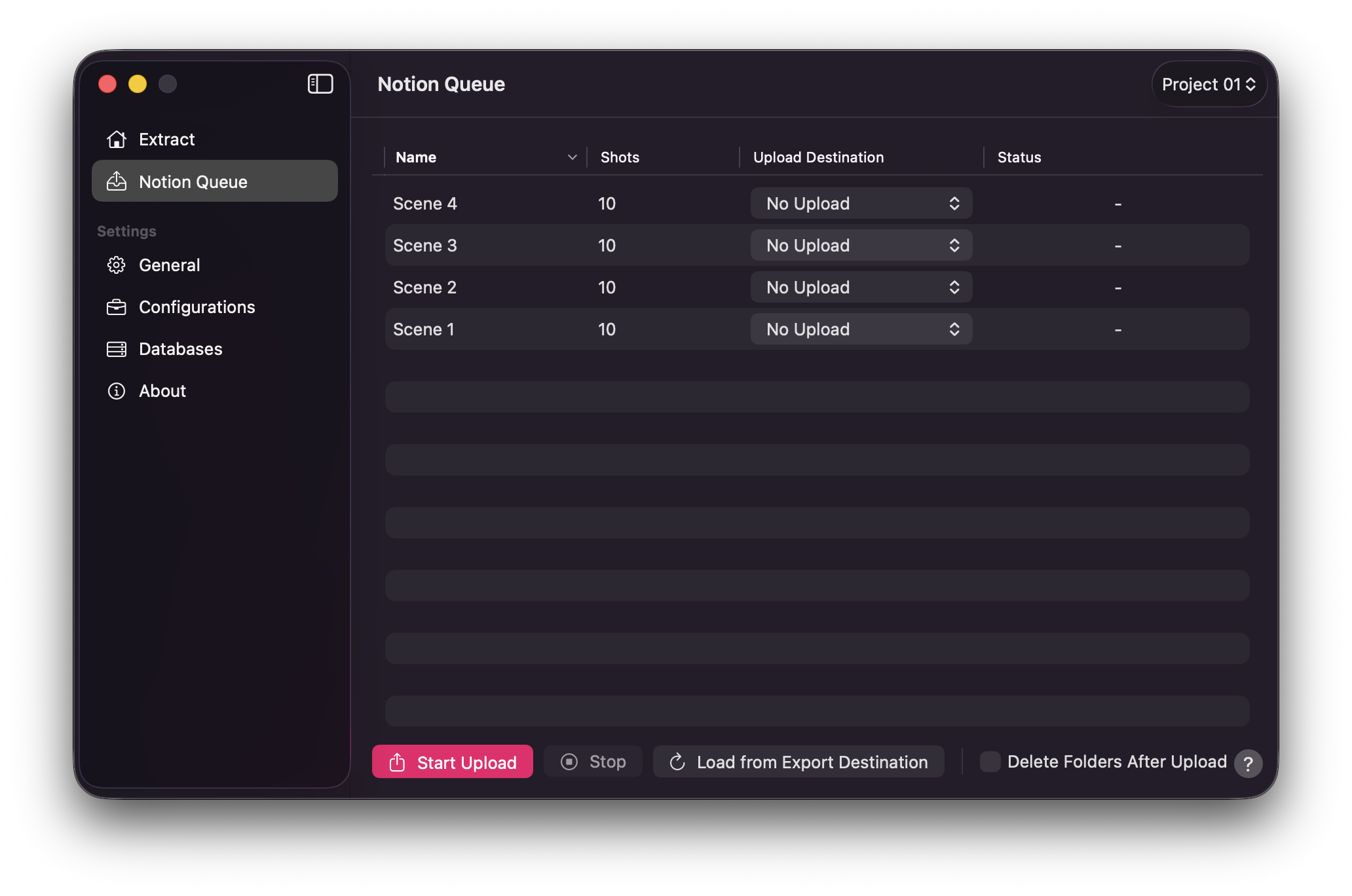Sort by Shots column header

tap(620, 157)
